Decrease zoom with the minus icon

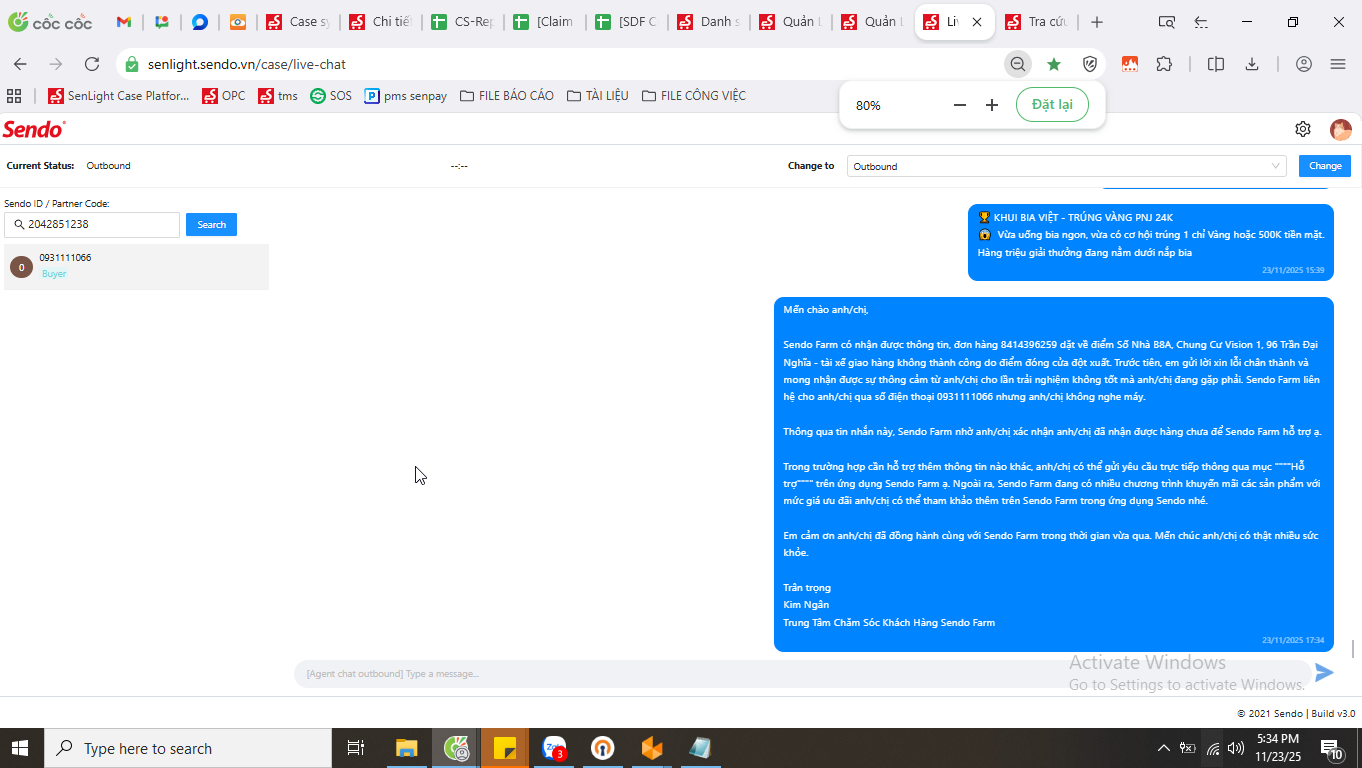tap(960, 105)
